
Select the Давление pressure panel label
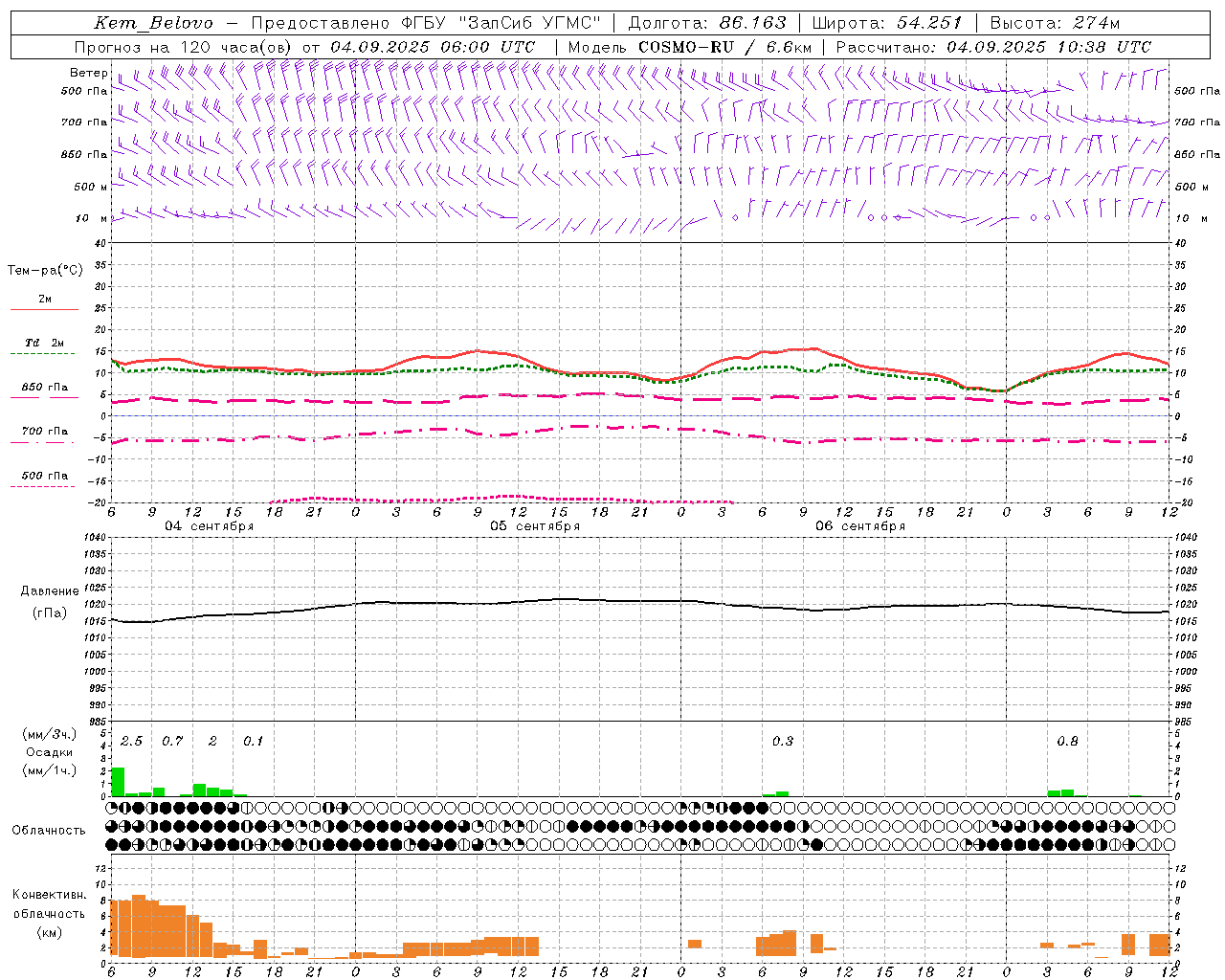coord(50,591)
